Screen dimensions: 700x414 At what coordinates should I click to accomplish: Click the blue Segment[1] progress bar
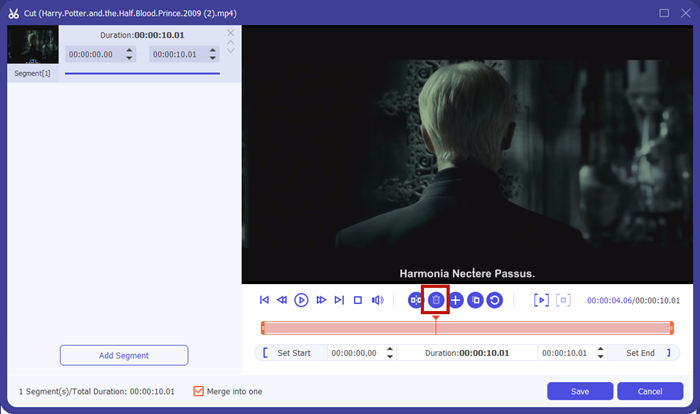(x=142, y=73)
